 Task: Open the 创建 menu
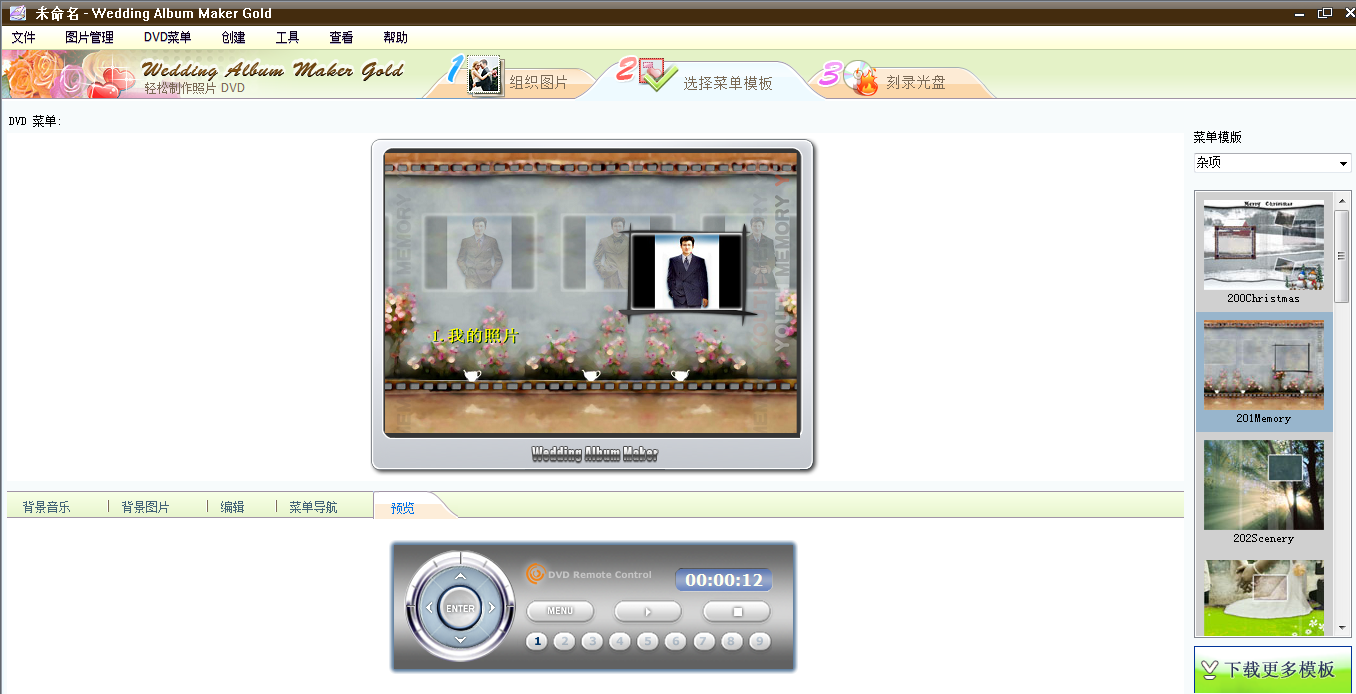pyautogui.click(x=233, y=38)
